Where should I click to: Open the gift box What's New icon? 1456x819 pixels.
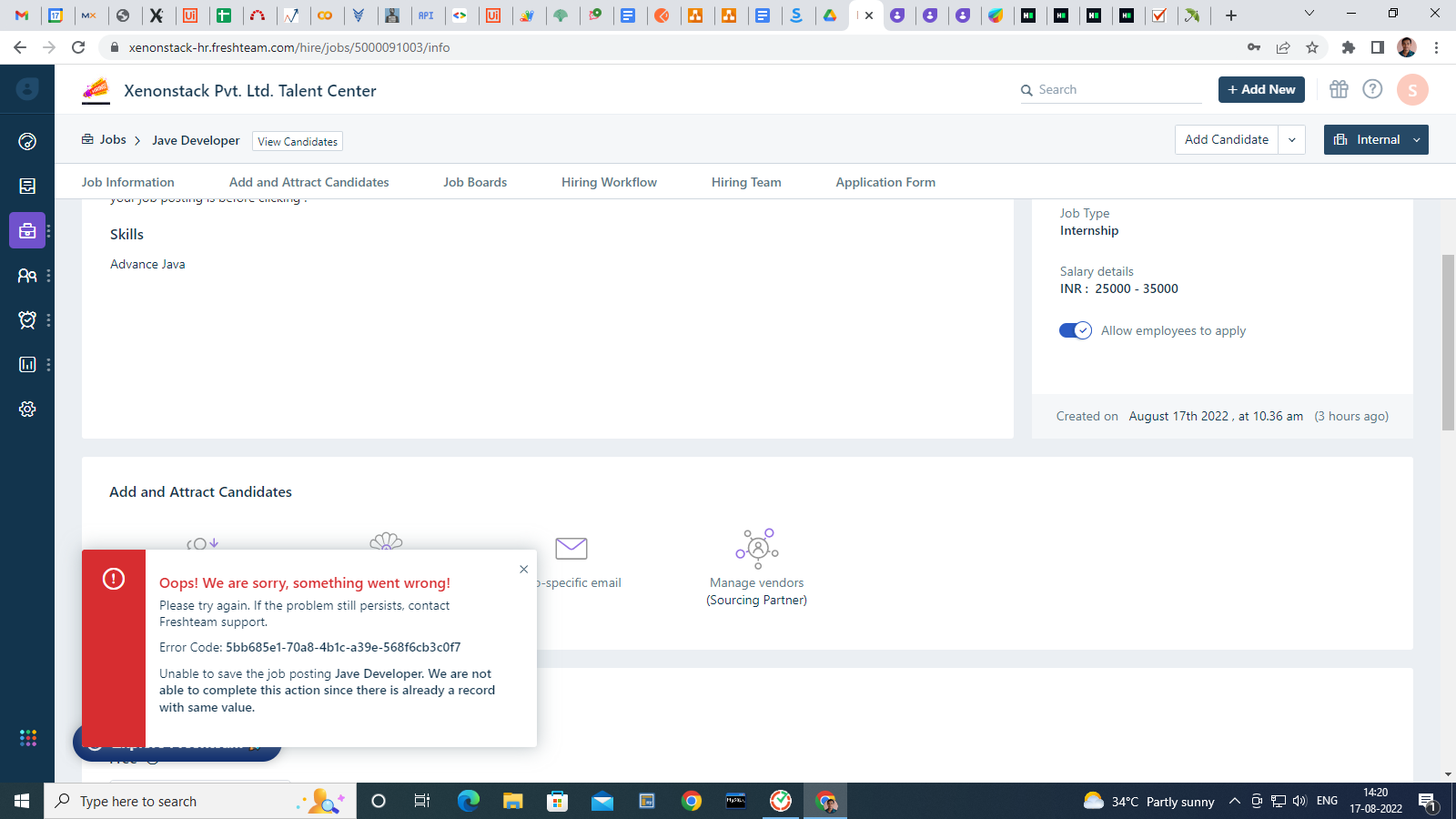tap(1339, 89)
